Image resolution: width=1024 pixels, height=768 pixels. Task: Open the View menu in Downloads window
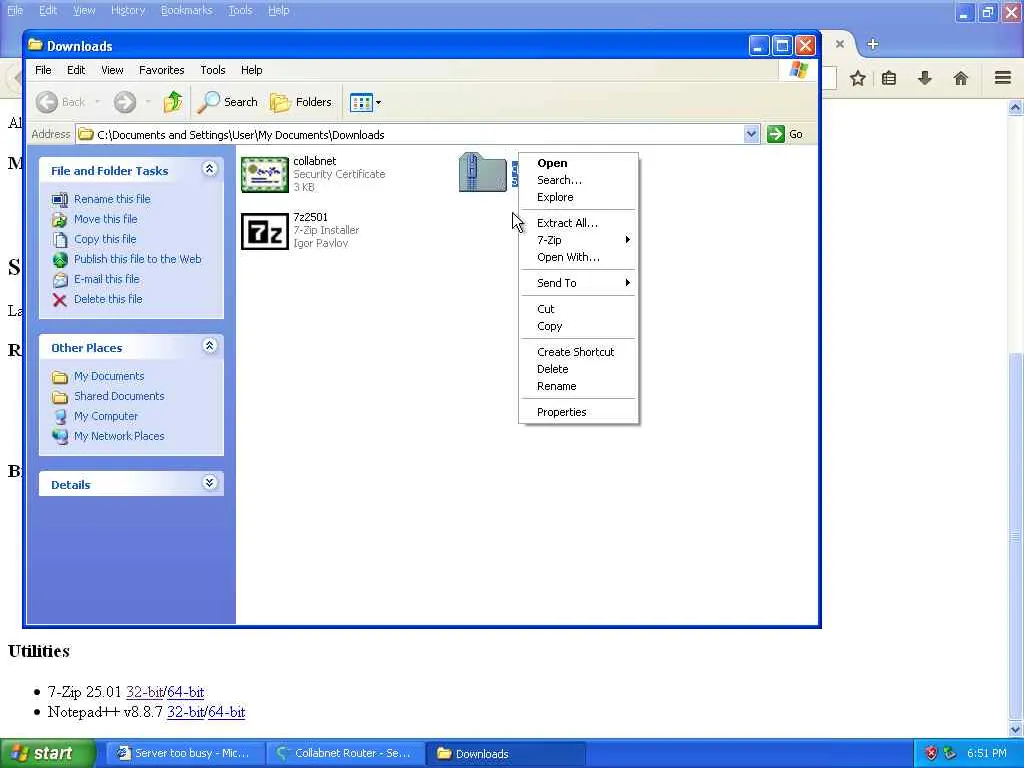pos(112,70)
